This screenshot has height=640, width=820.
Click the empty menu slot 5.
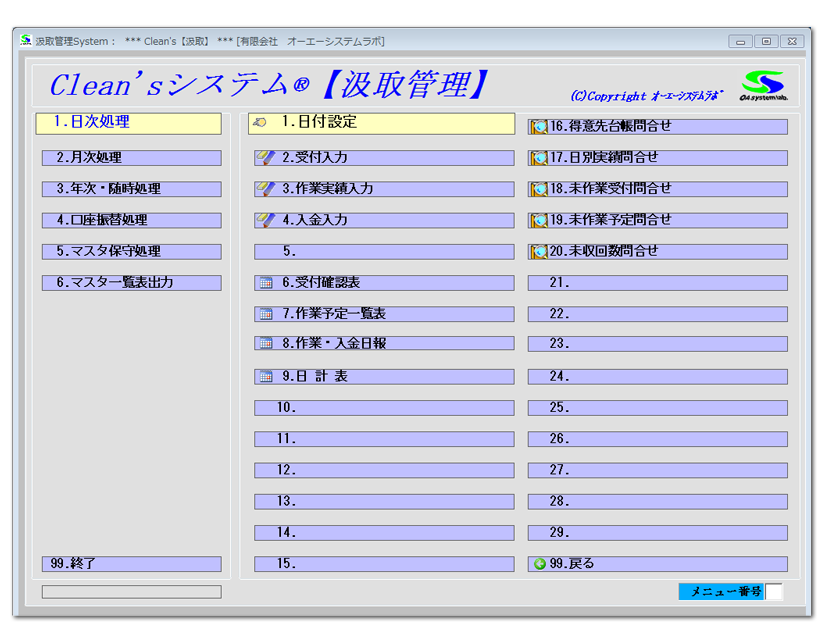(384, 252)
